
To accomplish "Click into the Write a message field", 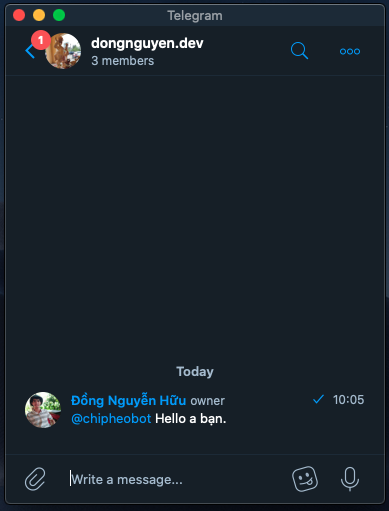I will pos(177,479).
